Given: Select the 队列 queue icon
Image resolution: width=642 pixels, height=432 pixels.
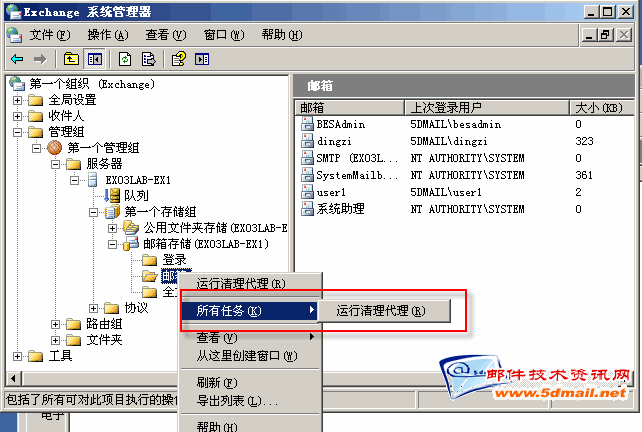Looking at the screenshot, I should [112, 195].
